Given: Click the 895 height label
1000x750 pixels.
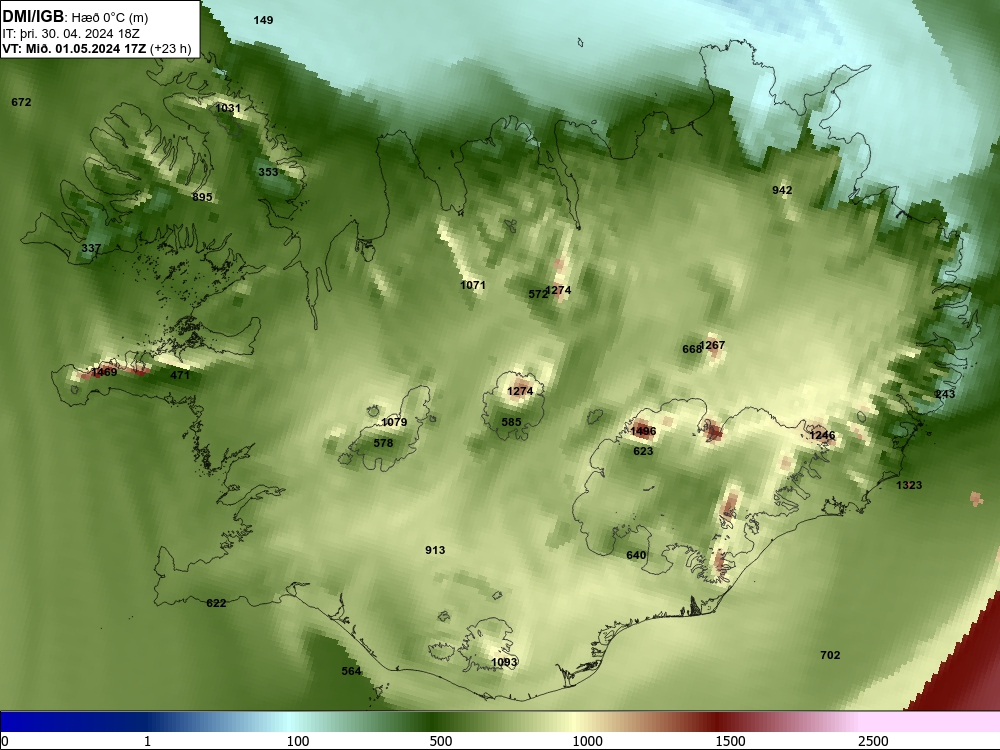Looking at the screenshot, I should tap(202, 197).
